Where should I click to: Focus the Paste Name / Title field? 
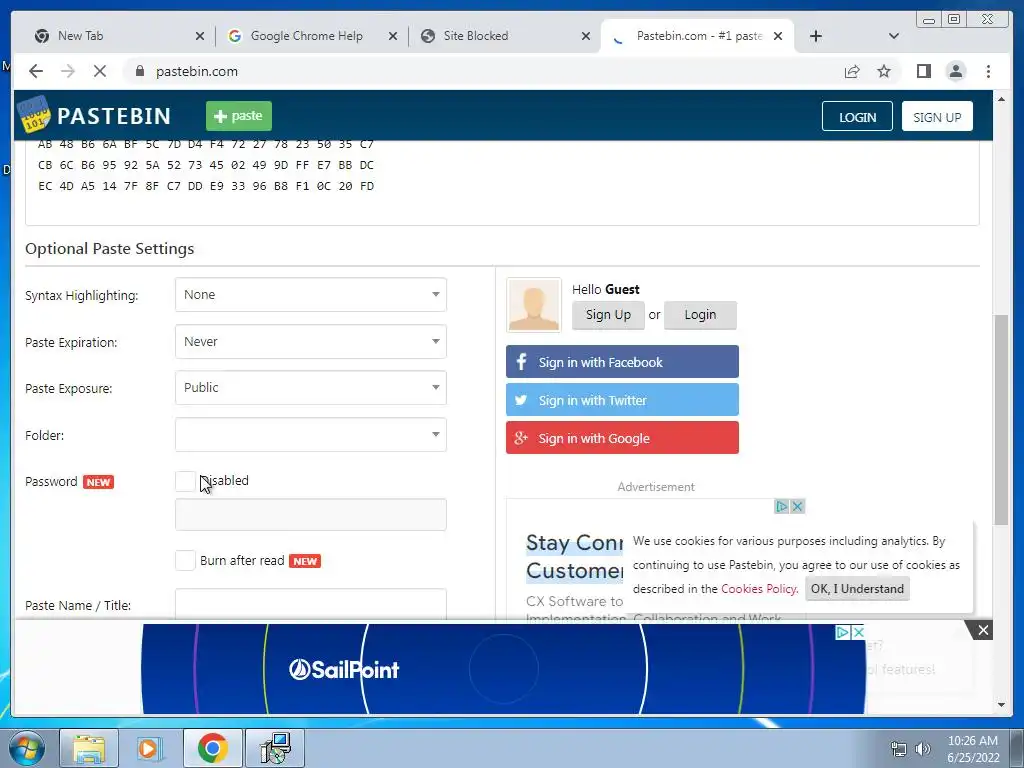[310, 604]
